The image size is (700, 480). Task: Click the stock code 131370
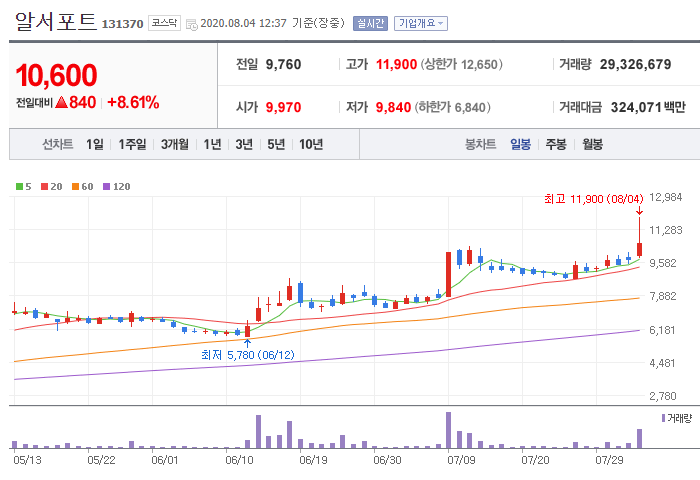[122, 24]
